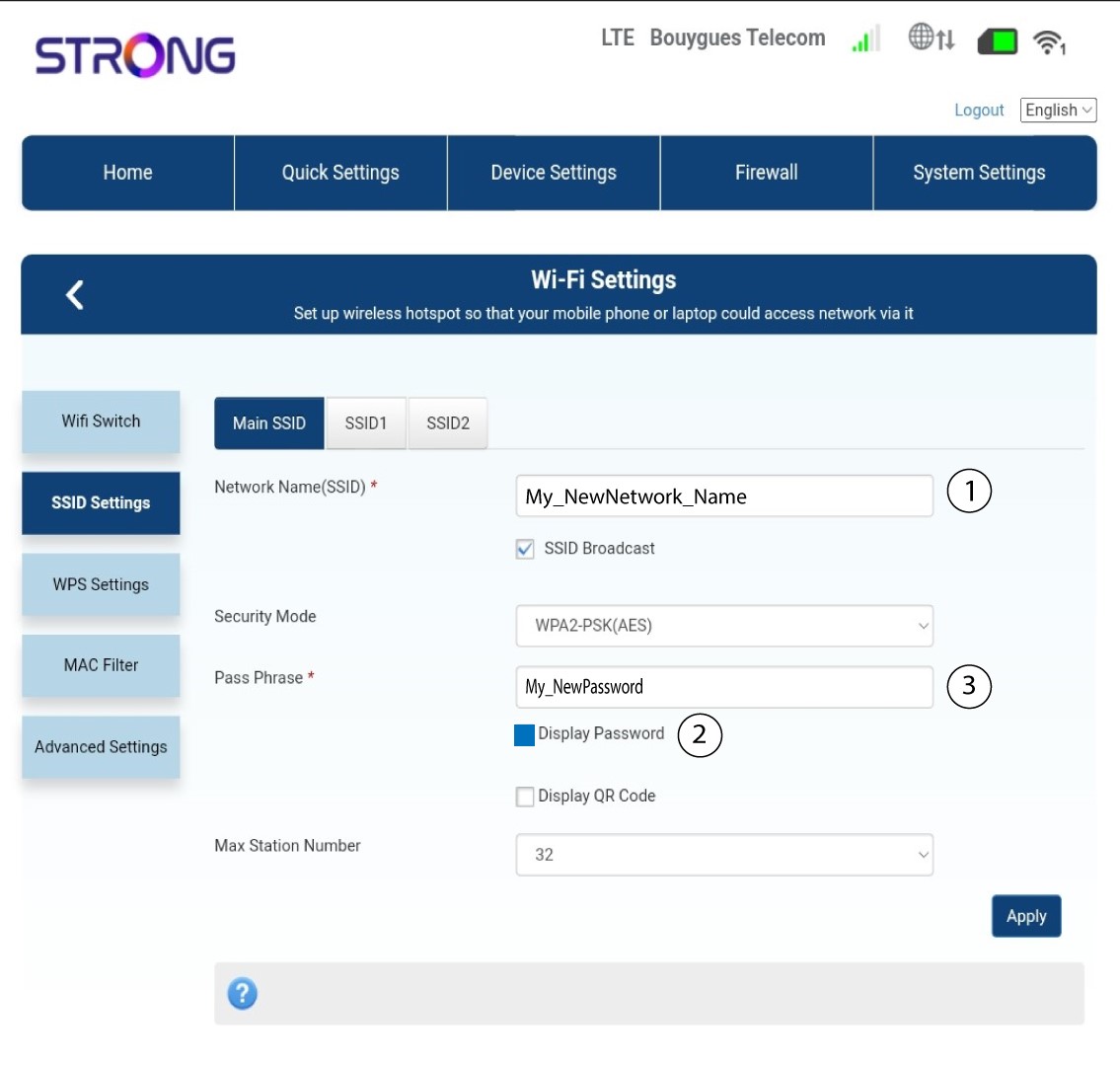Screen dimensions: 1120x1066
Task: Open the Max Station Number dropdown
Action: [724, 855]
